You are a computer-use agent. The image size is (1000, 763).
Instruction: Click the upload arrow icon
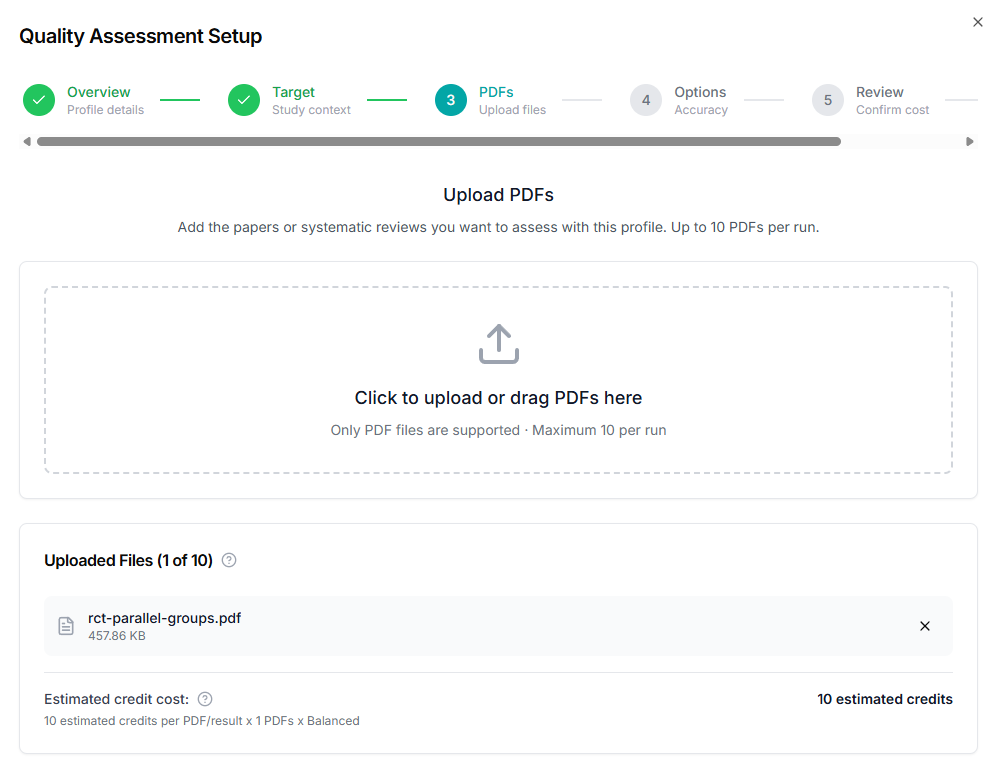tap(499, 344)
